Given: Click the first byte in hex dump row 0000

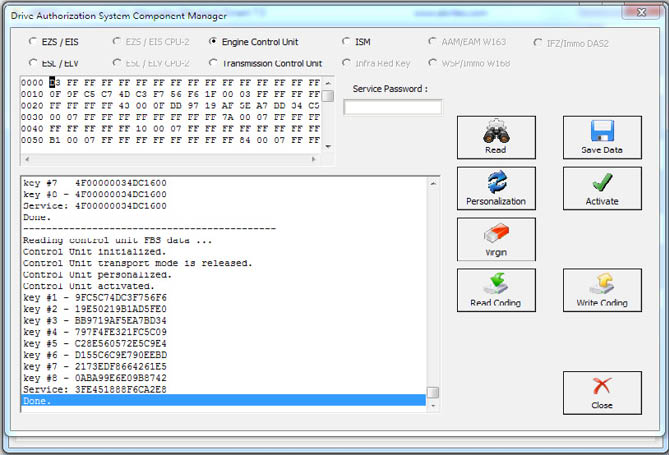Looking at the screenshot, I should (x=54, y=82).
